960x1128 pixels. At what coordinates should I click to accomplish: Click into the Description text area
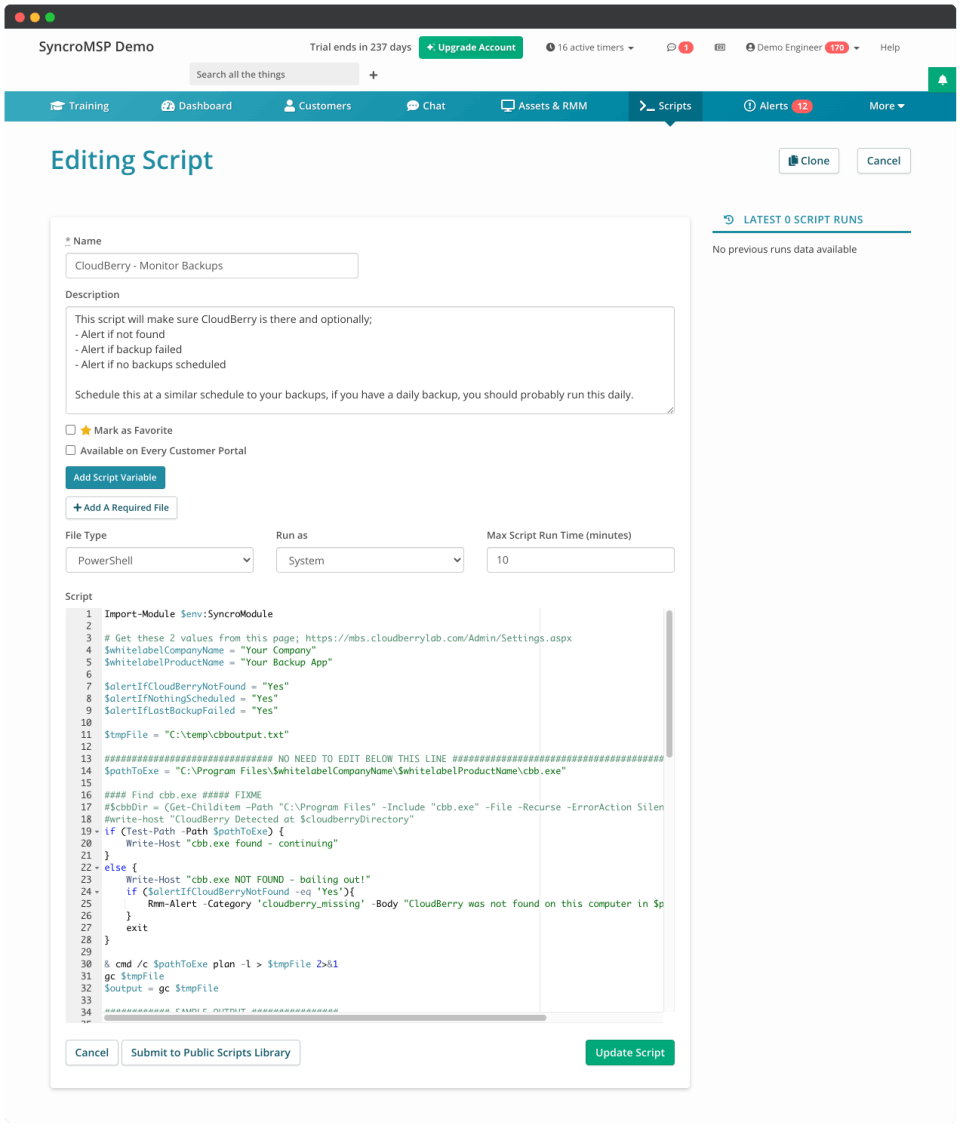pyautogui.click(x=370, y=360)
